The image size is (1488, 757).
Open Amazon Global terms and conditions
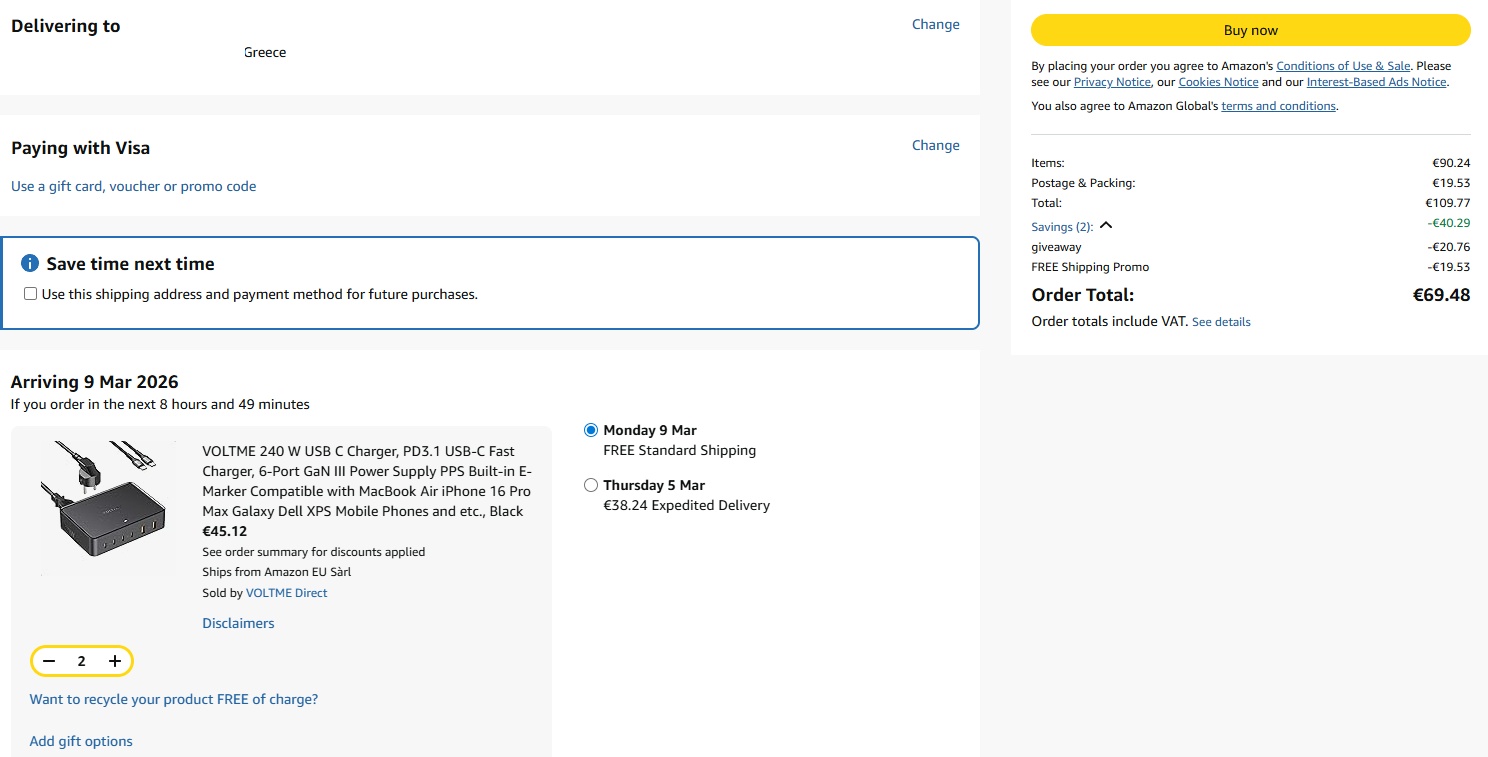point(1278,106)
